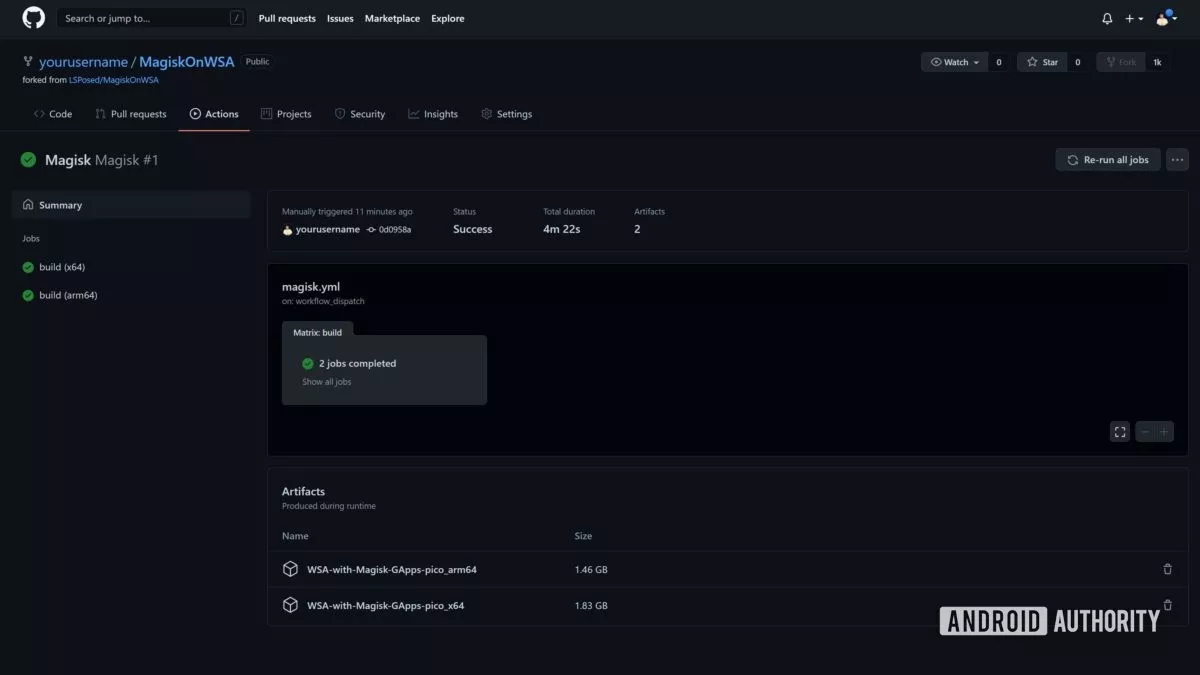The width and height of the screenshot is (1200, 675).
Task: Click the fork count 1k
Action: click(1158, 62)
